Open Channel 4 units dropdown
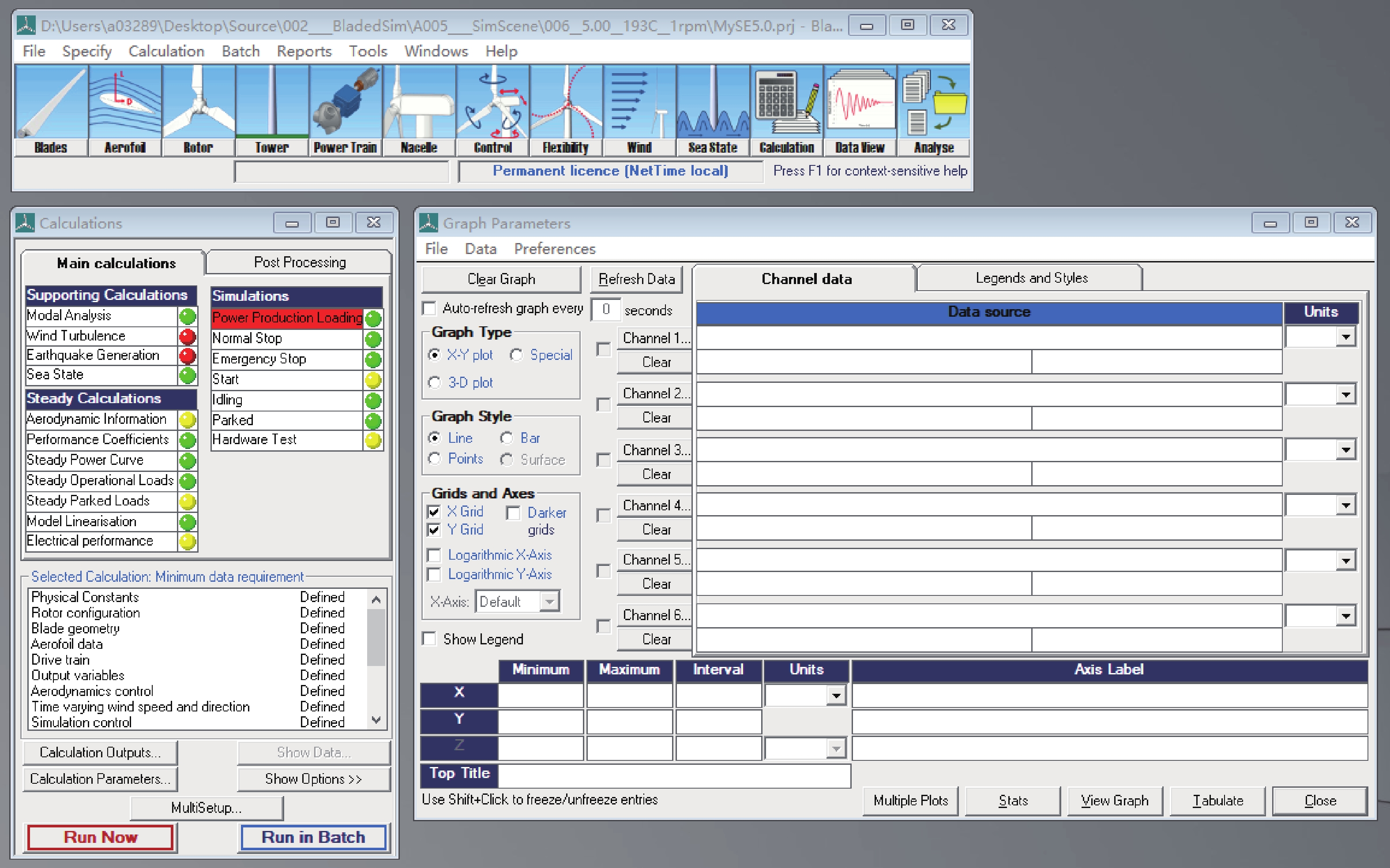The height and width of the screenshot is (868, 1390). 1346,506
